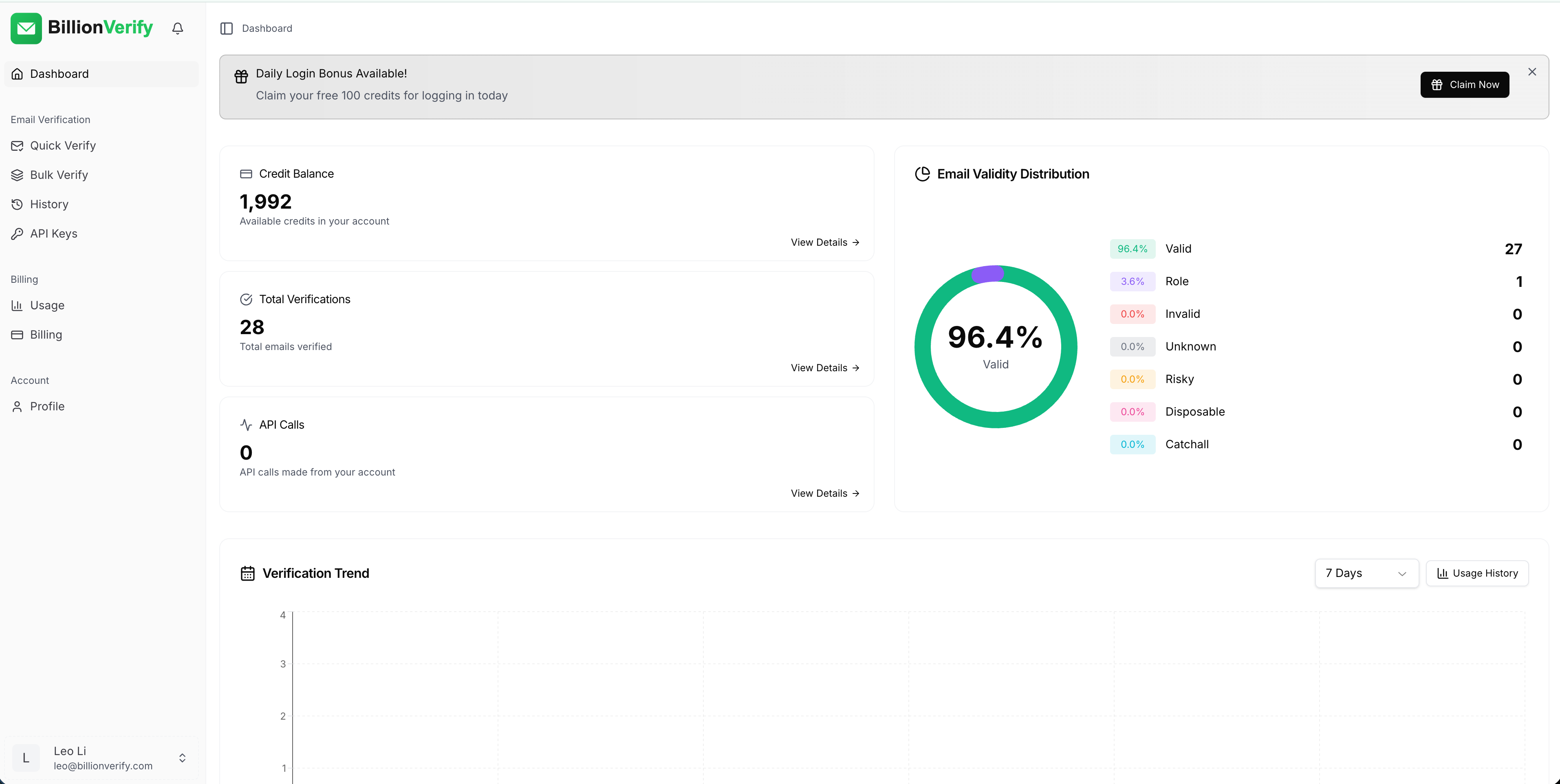
Task: Claim the daily 100 credit bonus
Action: click(x=1464, y=84)
